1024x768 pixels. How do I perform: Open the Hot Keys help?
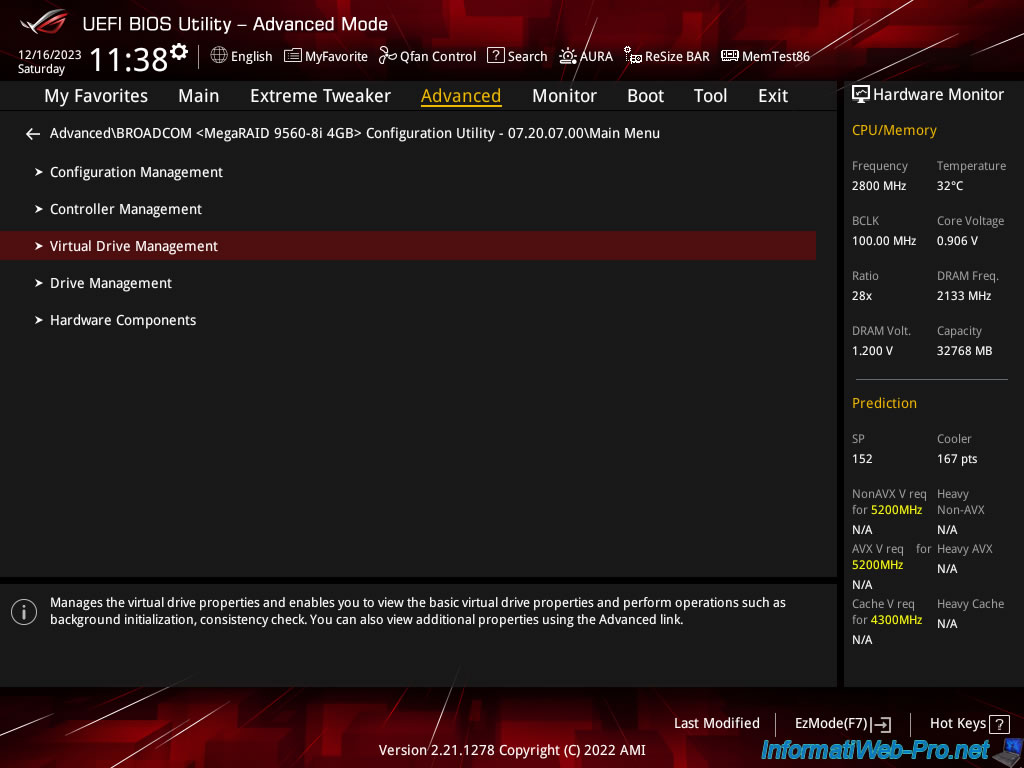[x=969, y=724]
